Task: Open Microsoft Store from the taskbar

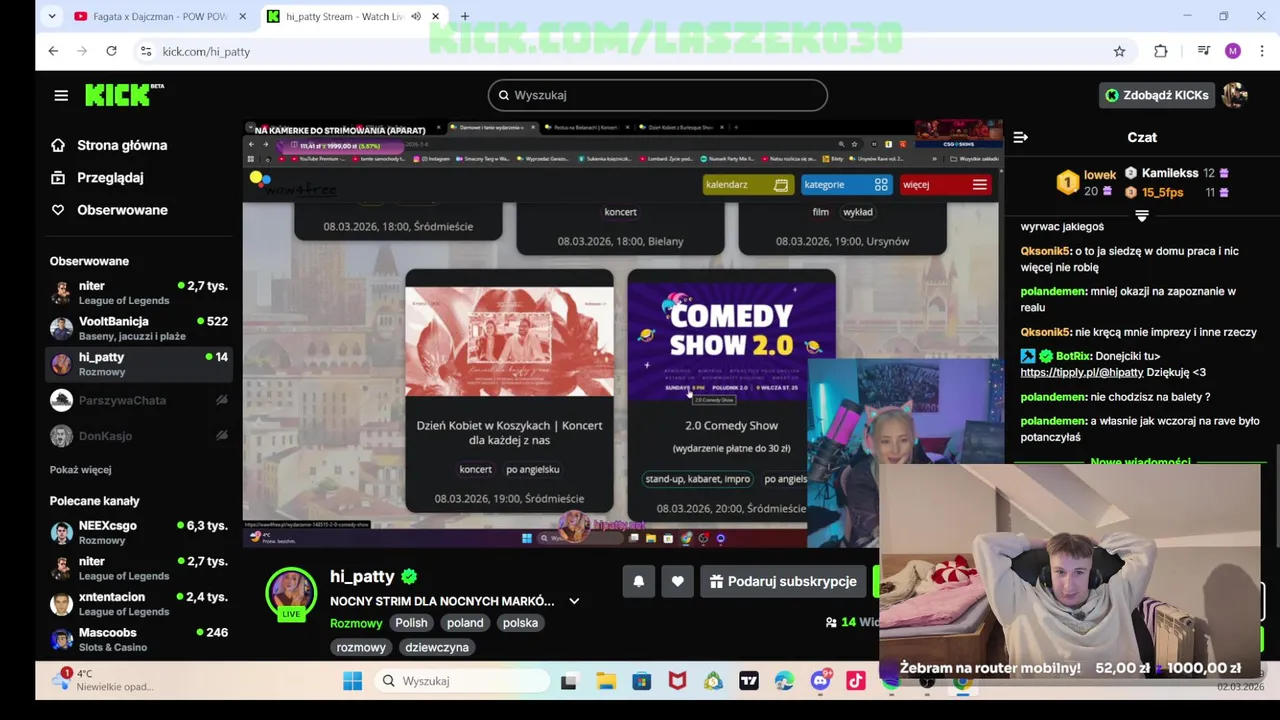Action: (x=641, y=681)
